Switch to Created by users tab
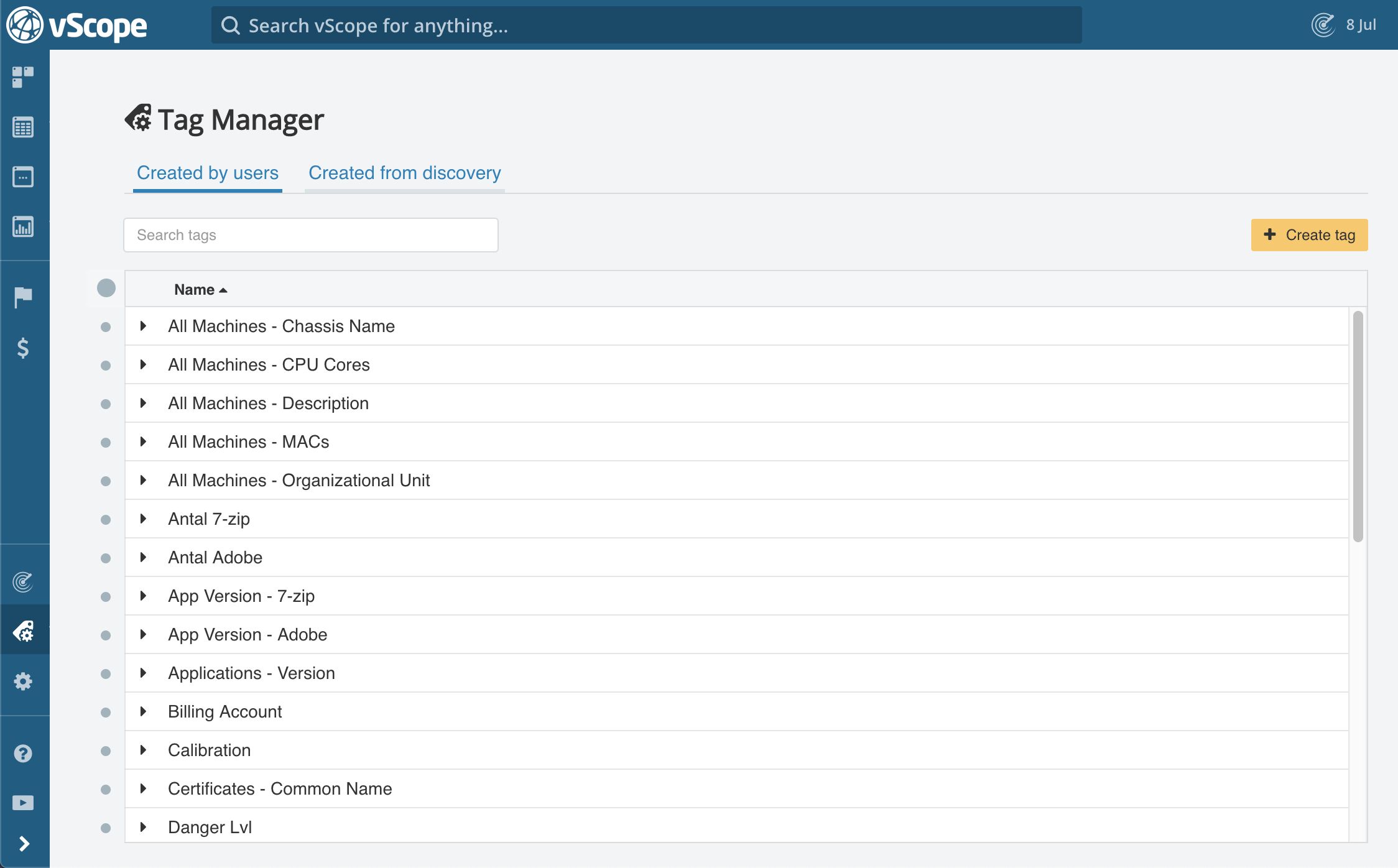This screenshot has width=1398, height=868. (x=208, y=173)
